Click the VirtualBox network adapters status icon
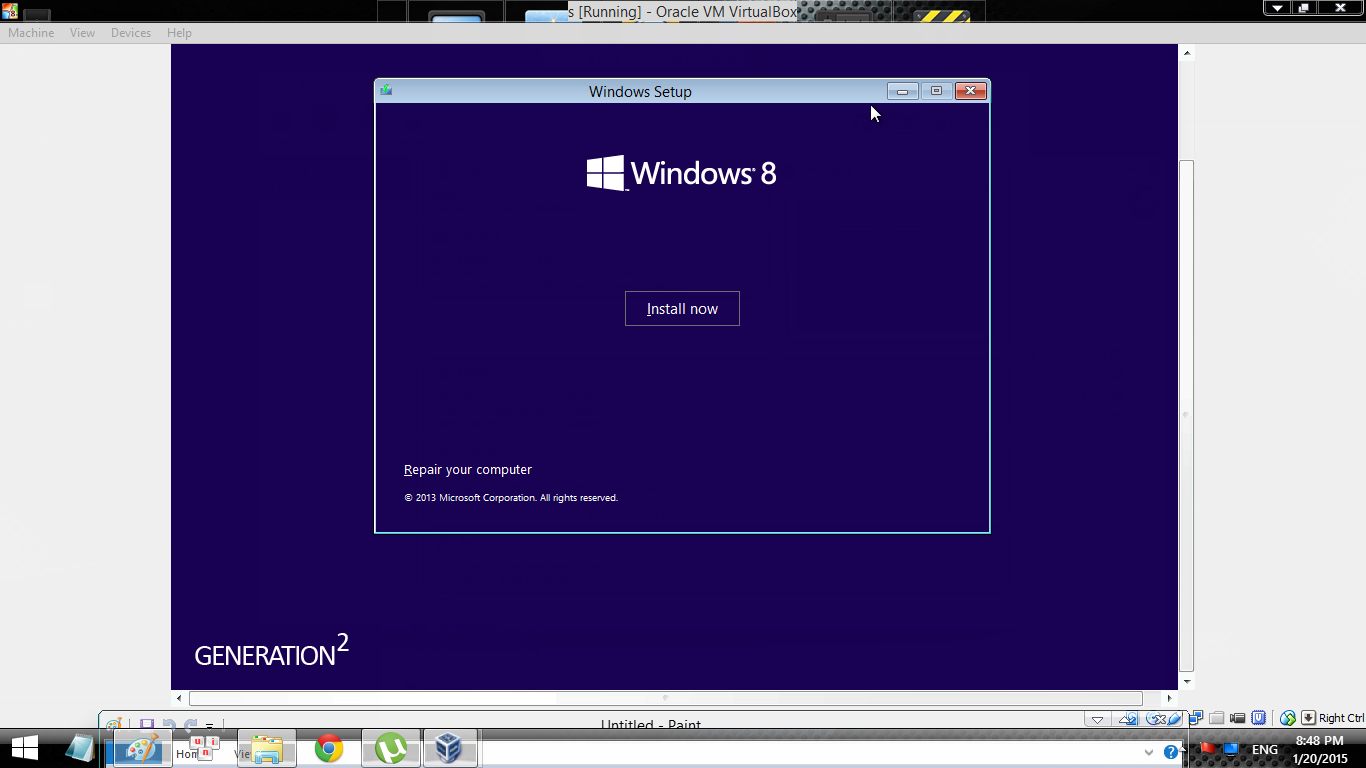The width and height of the screenshot is (1366, 768). (x=1196, y=718)
